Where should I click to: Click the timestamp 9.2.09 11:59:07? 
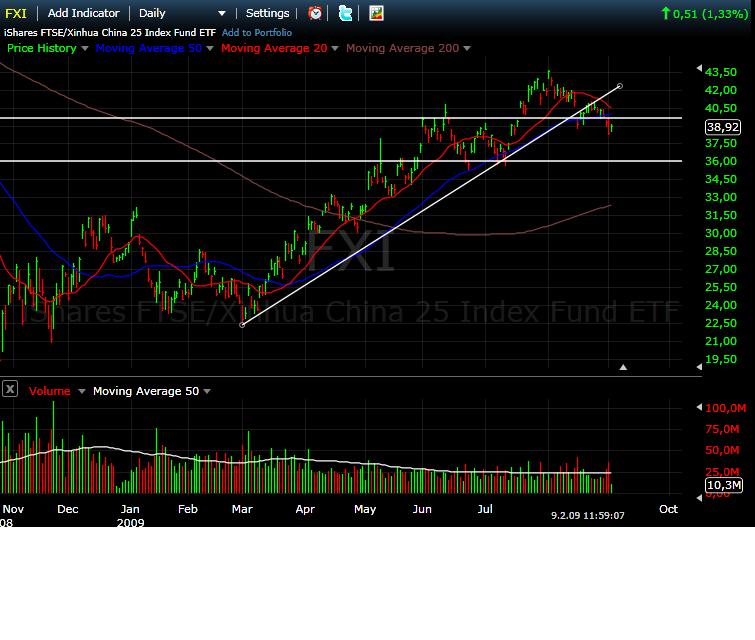click(x=587, y=515)
